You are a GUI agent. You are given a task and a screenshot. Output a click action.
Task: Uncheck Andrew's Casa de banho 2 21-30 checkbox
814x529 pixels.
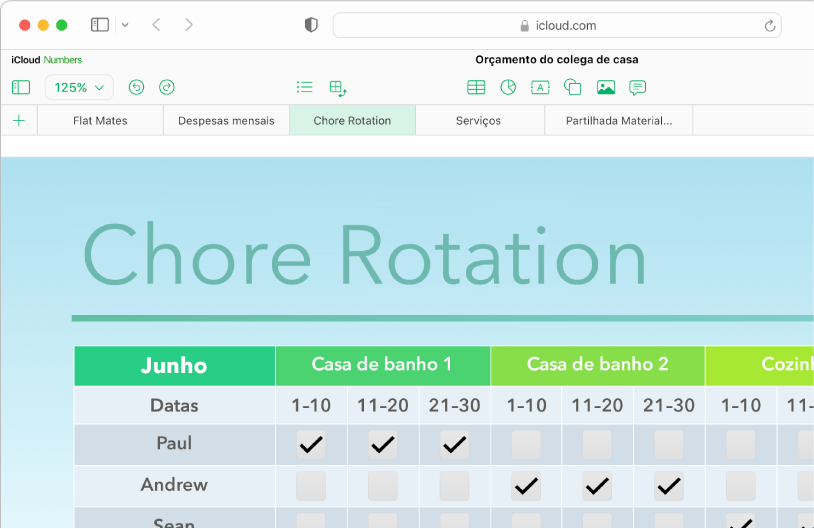(669, 486)
